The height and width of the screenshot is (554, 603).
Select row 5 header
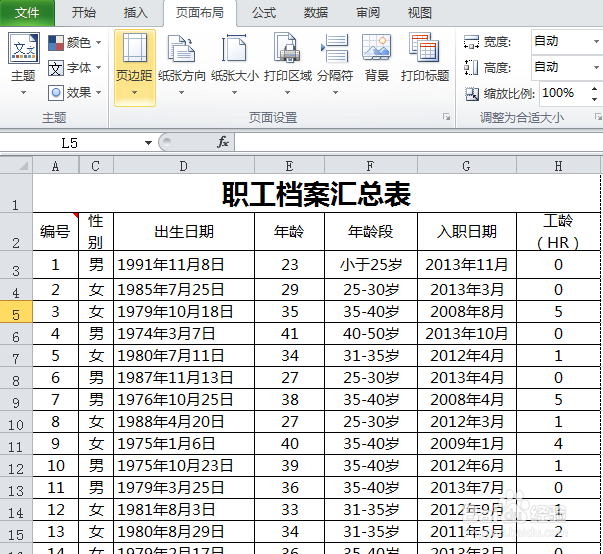pyautogui.click(x=16, y=312)
